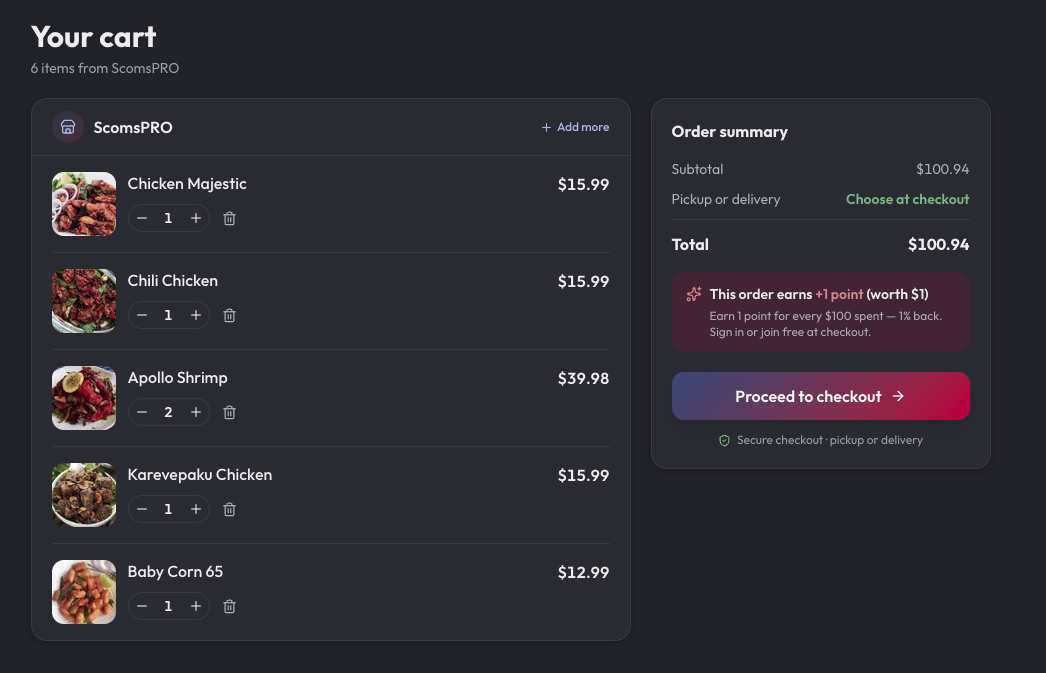Click Pickup or delivery label

726,199
